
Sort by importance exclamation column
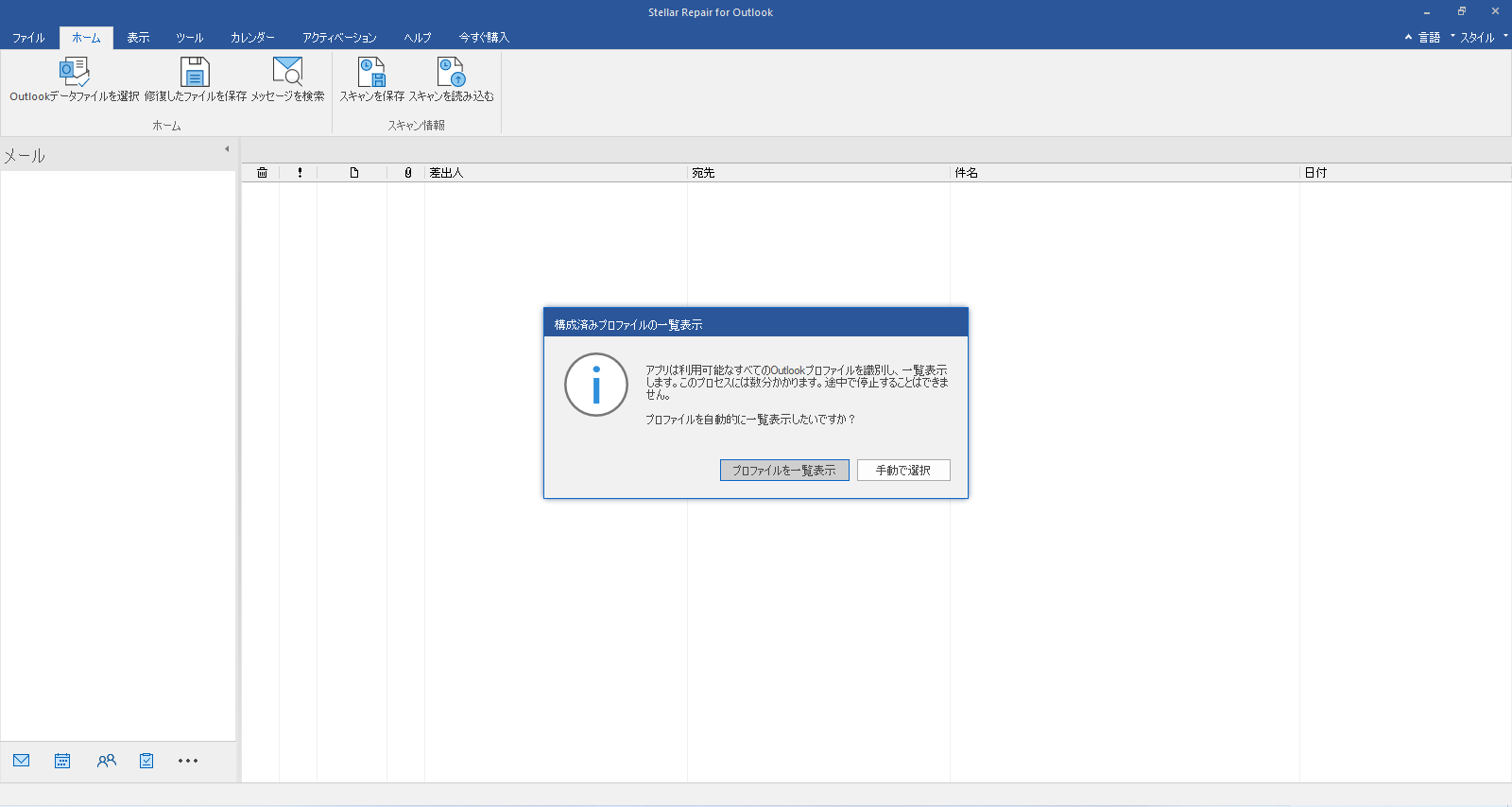(300, 173)
